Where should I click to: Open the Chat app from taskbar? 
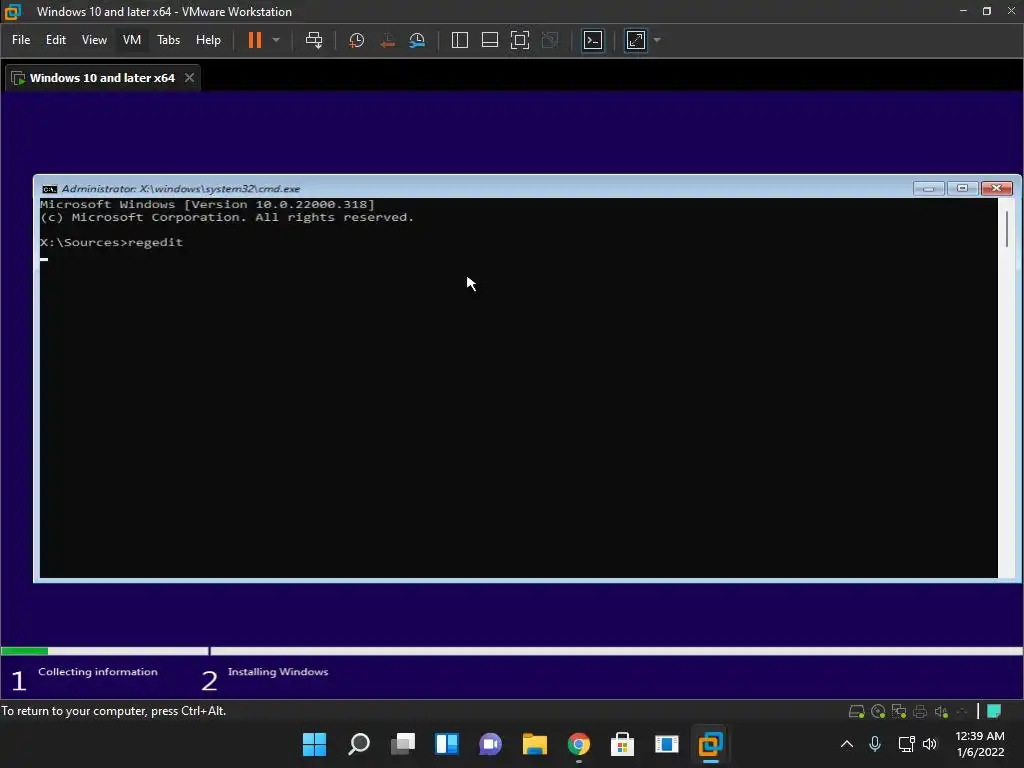click(490, 744)
